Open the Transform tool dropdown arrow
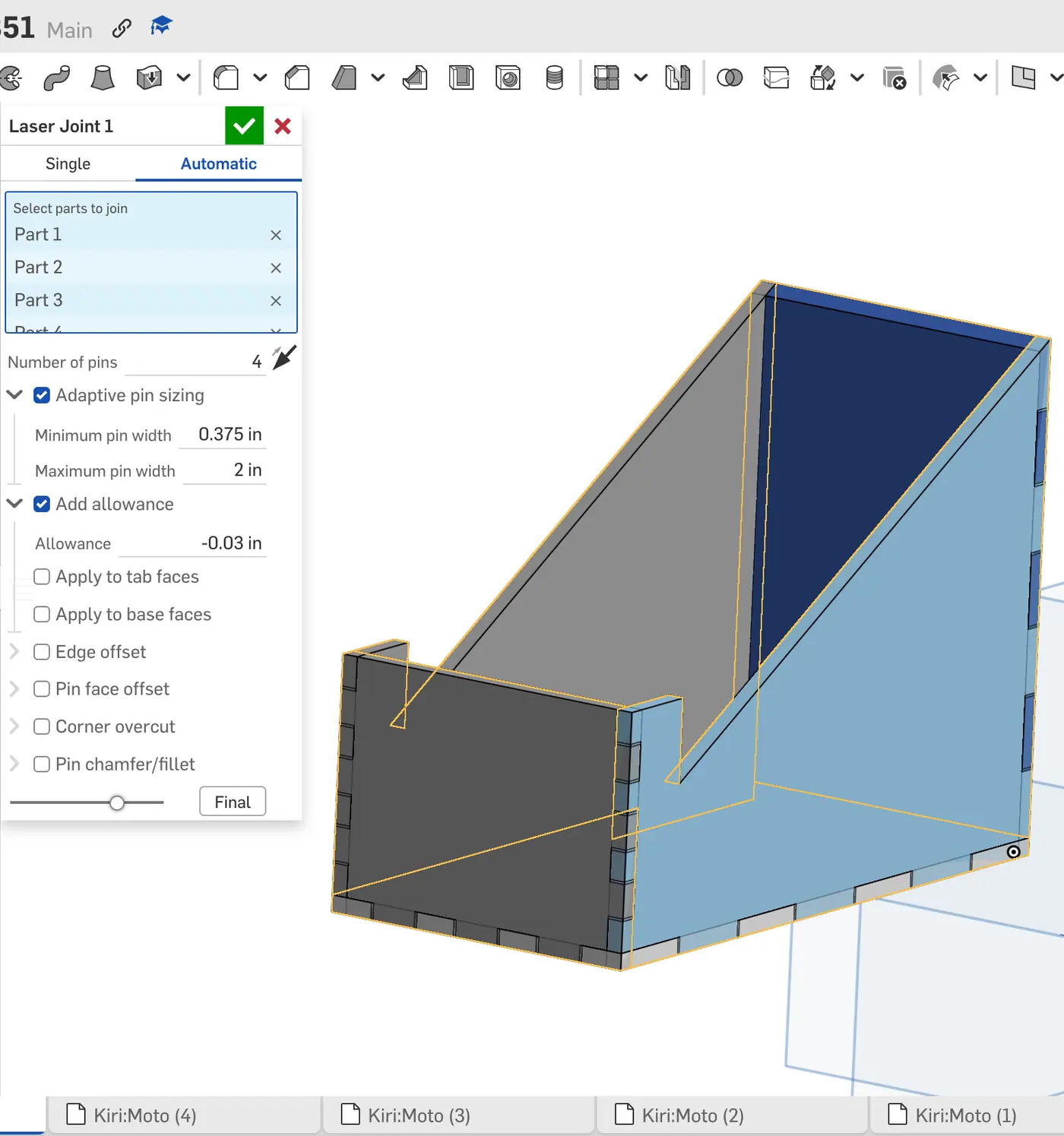Screen dimensions: 1064x1136 pyautogui.click(x=857, y=78)
